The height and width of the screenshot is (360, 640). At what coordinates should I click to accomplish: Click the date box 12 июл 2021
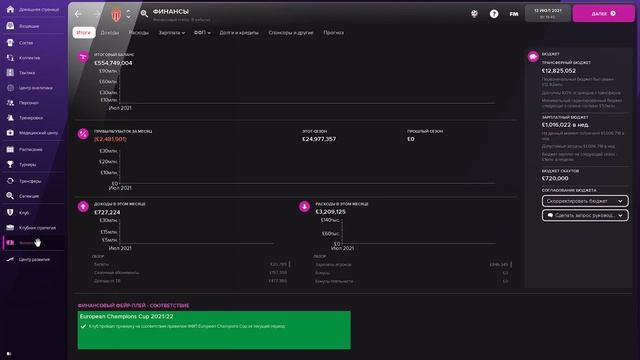[548, 13]
